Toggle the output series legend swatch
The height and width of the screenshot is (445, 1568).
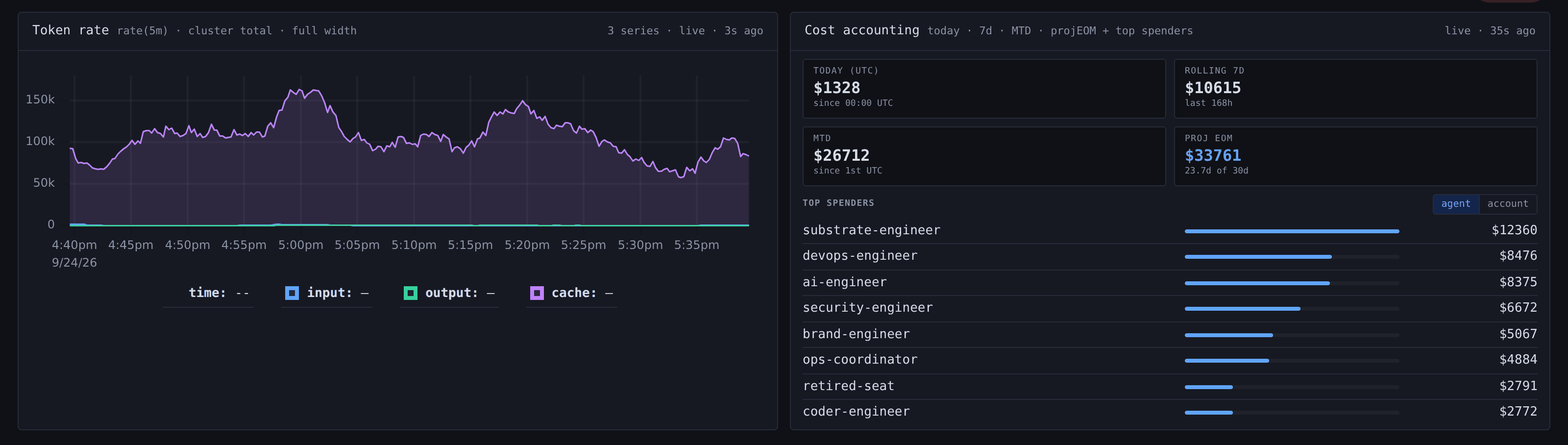coord(410,293)
